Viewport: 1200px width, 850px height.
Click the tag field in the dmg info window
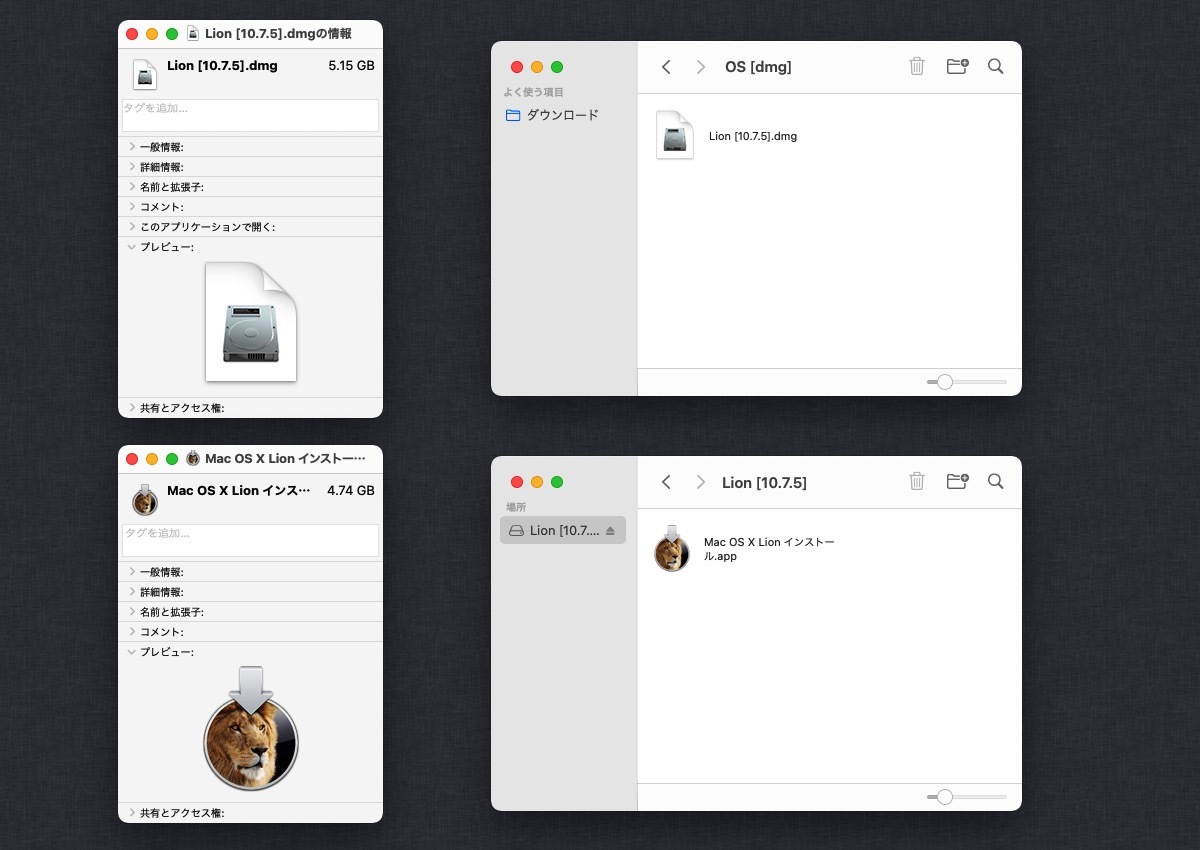(x=250, y=115)
